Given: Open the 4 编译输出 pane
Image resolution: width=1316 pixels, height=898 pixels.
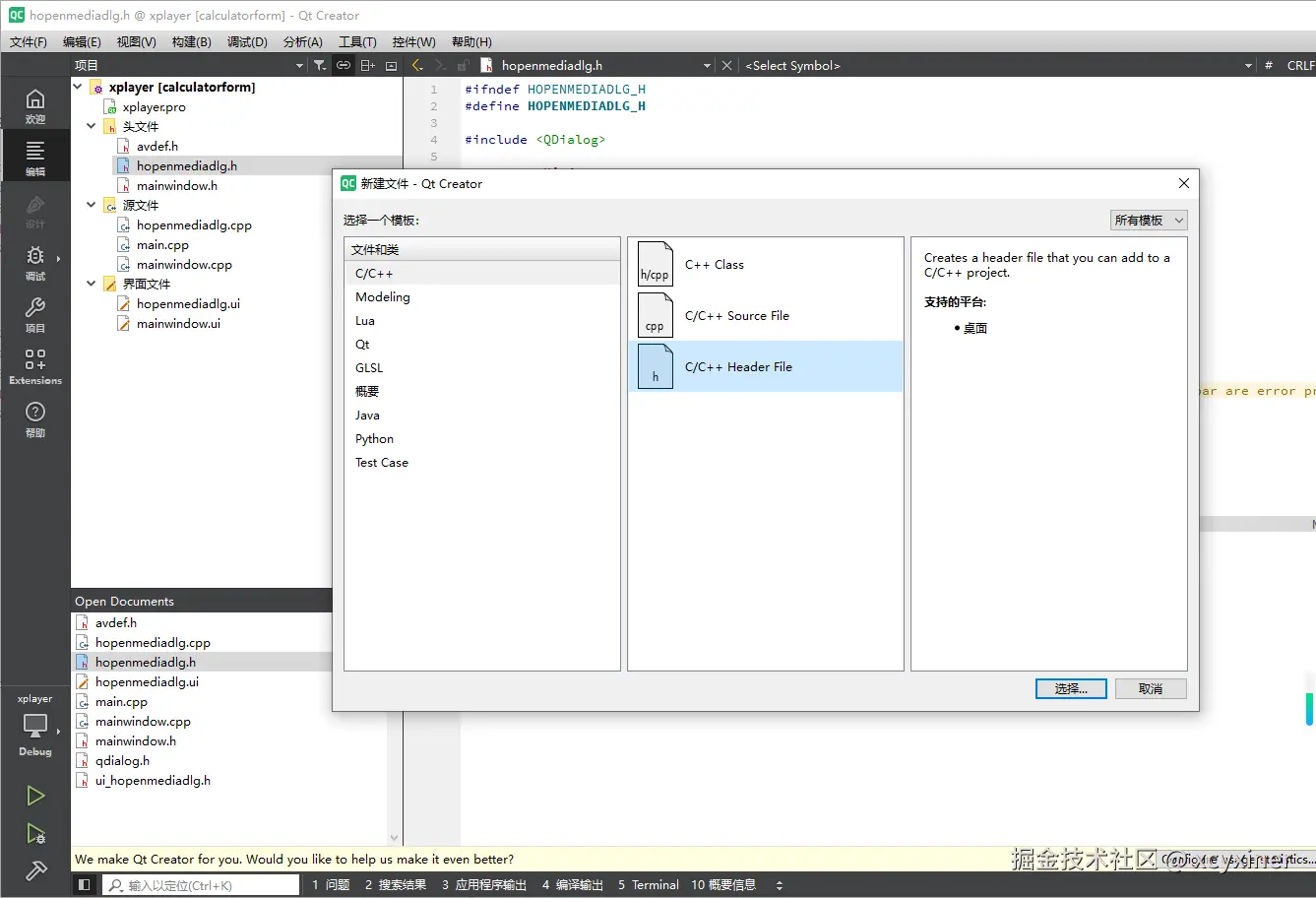Looking at the screenshot, I should 573,885.
